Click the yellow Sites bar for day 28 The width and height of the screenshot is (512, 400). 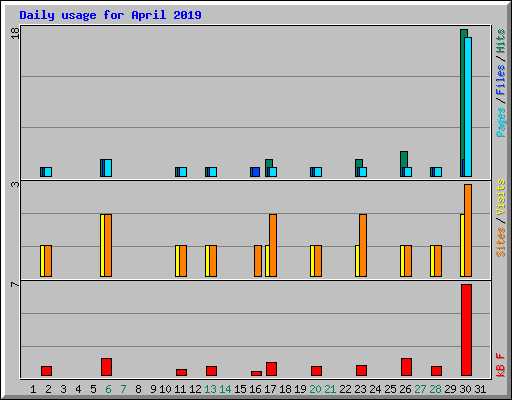(432, 261)
